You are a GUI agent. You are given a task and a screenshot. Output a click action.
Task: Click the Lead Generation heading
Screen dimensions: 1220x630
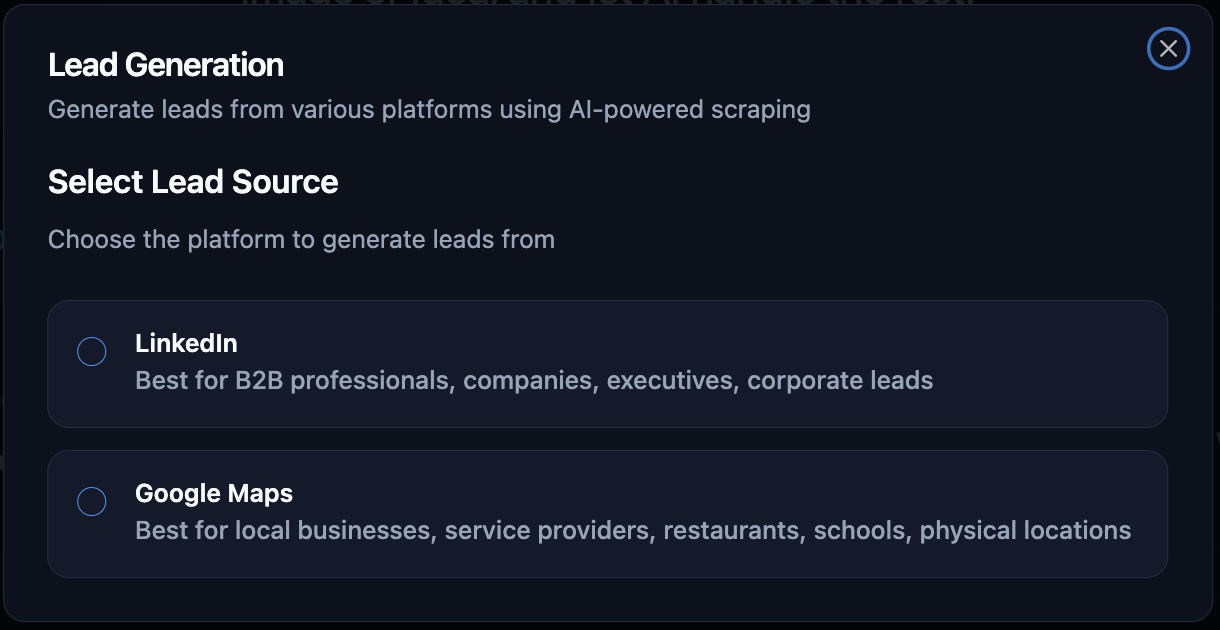166,64
